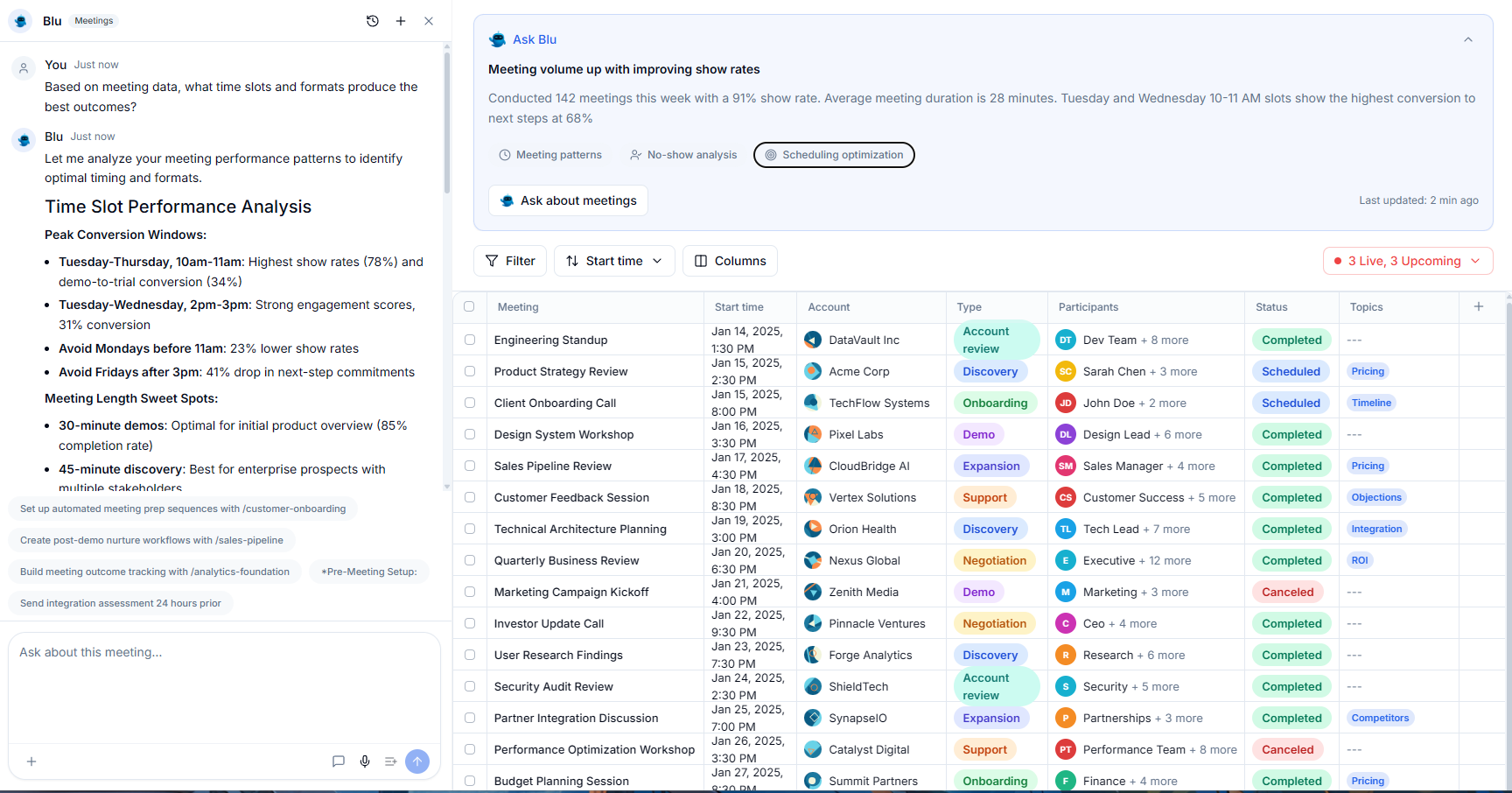The image size is (1512, 793).
Task: Activate the microphone icon for voice input
Action: [365, 761]
